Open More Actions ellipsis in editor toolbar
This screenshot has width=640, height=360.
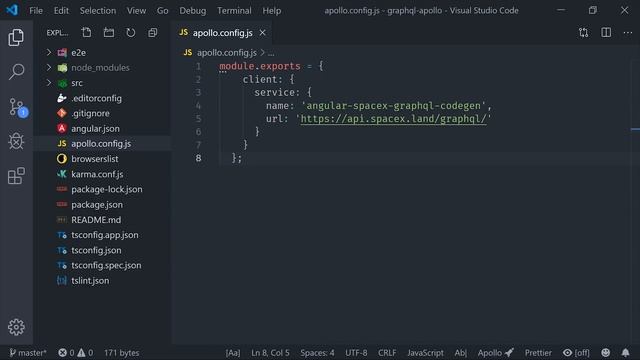[628, 33]
